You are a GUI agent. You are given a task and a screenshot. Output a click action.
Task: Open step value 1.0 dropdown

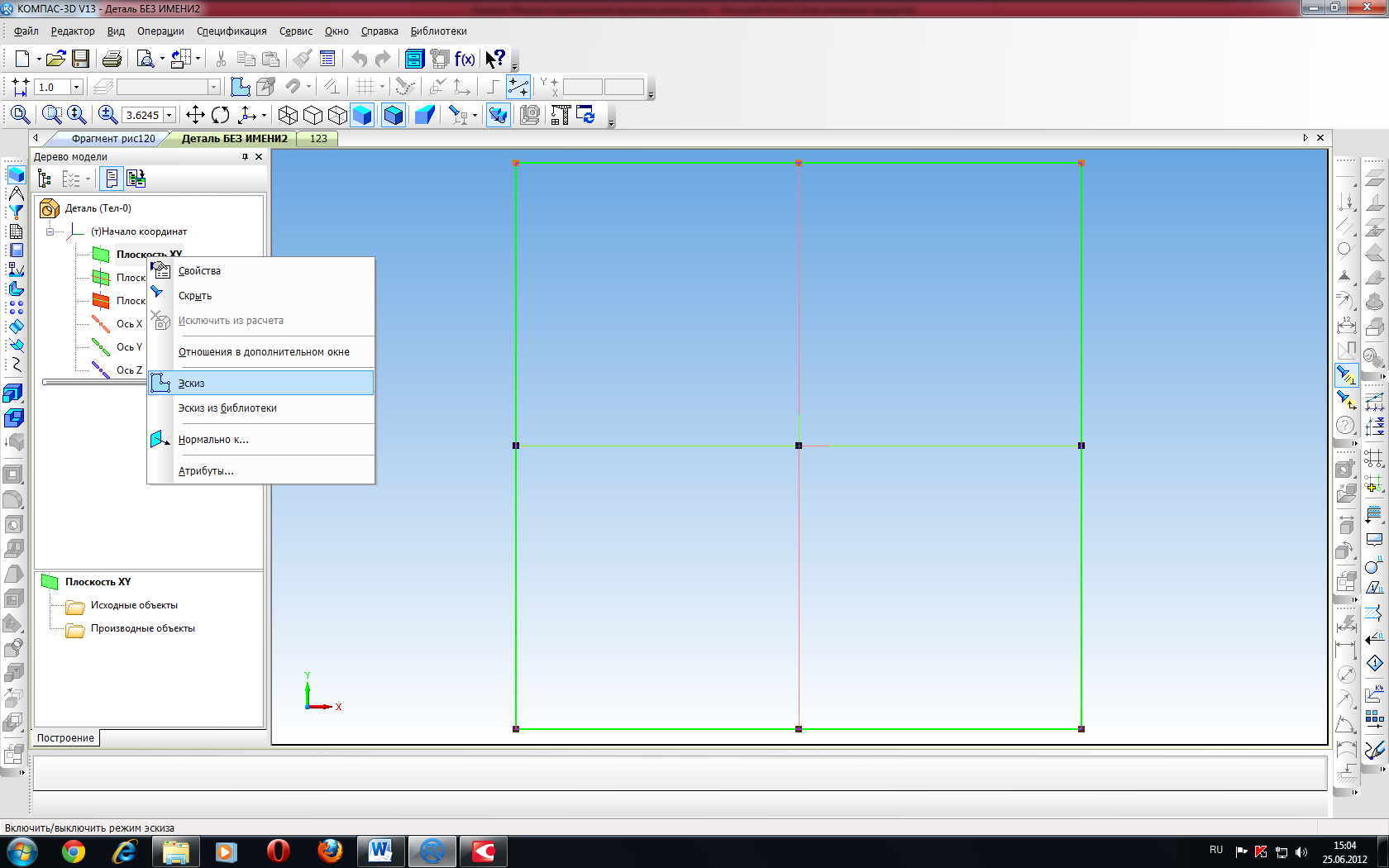(76, 87)
